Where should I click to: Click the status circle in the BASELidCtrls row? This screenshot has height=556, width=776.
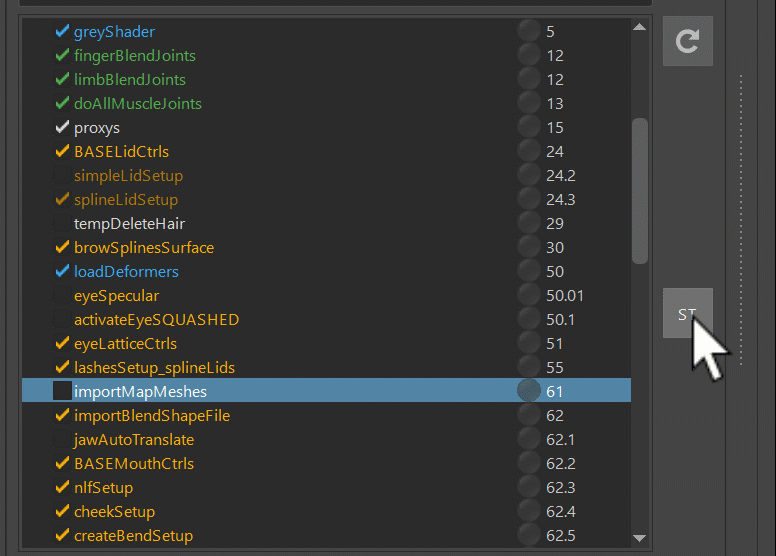pos(529,151)
